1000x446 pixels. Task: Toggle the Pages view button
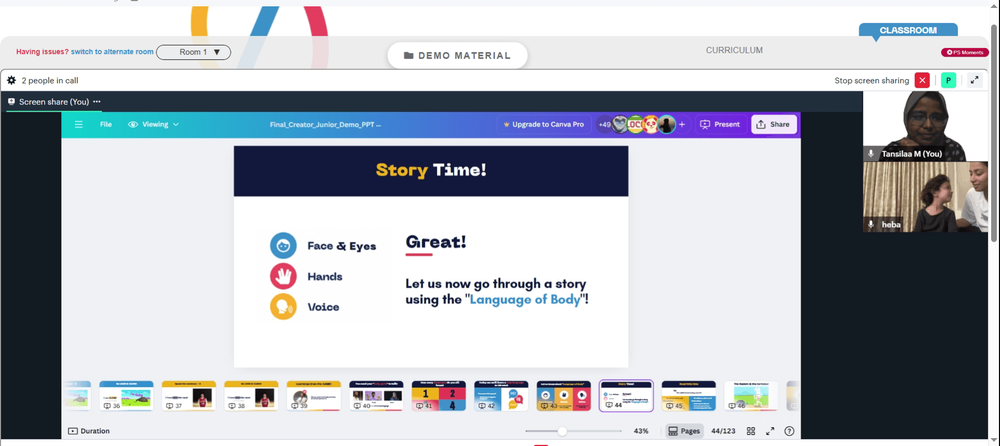(x=684, y=431)
